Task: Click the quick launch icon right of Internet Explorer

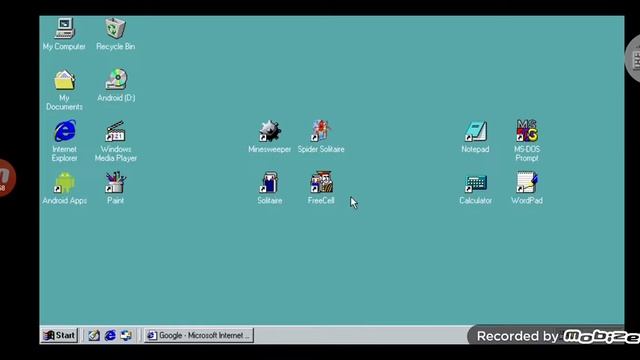Action: pyautogui.click(x=126, y=336)
